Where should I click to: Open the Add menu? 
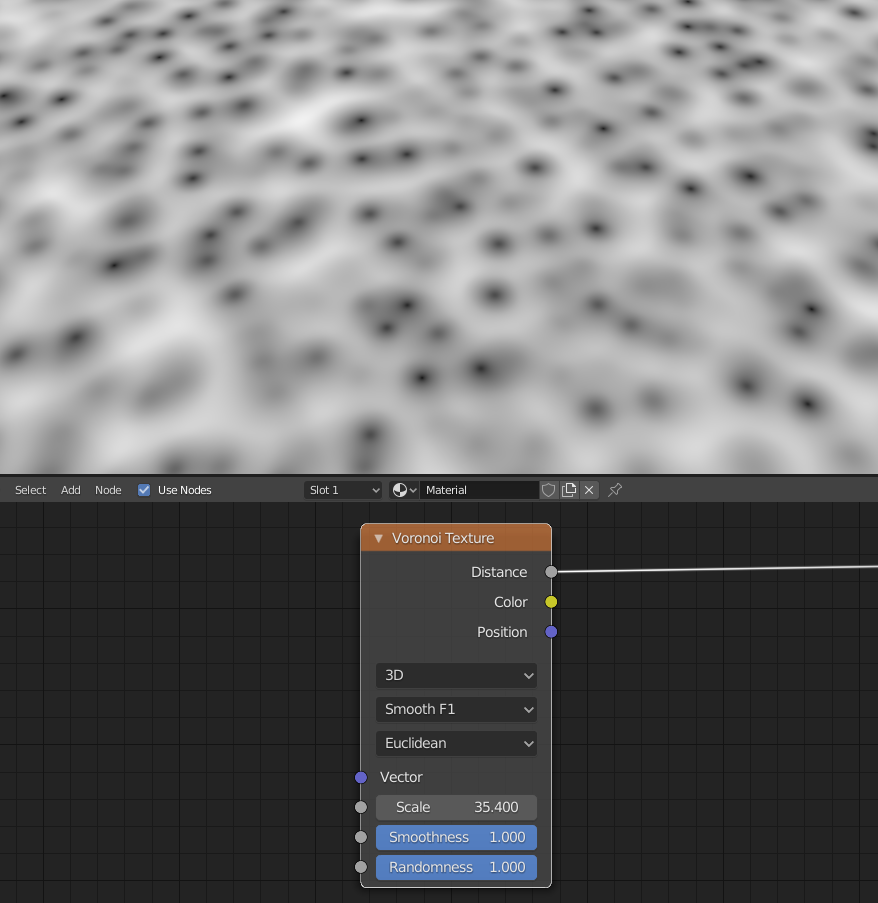pos(70,490)
